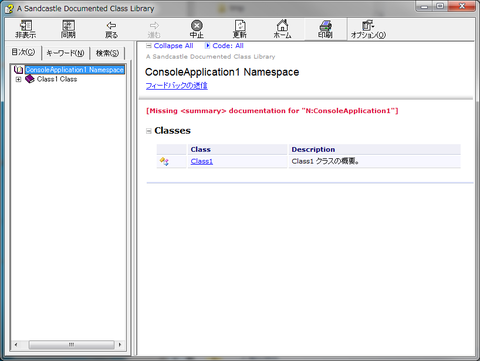The height and width of the screenshot is (361, 480).
Task: Print the topic with 印刷 icon
Action: click(325, 29)
